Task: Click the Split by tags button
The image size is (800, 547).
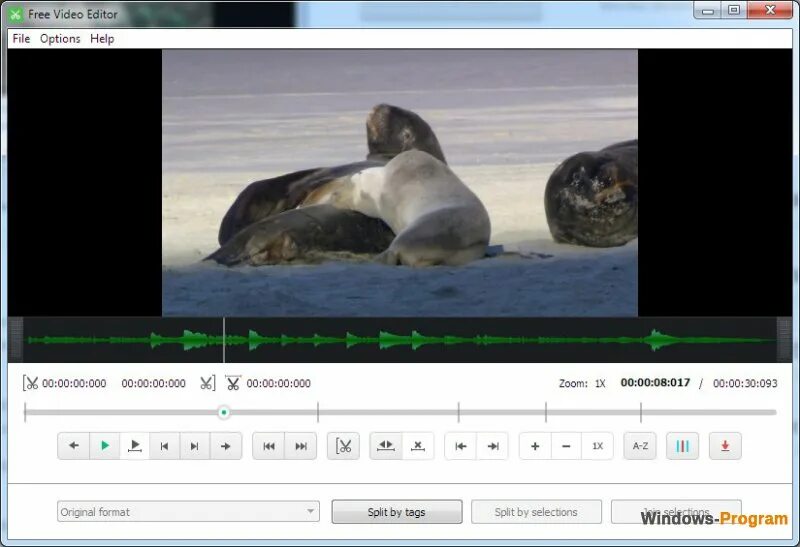Action: tap(397, 512)
